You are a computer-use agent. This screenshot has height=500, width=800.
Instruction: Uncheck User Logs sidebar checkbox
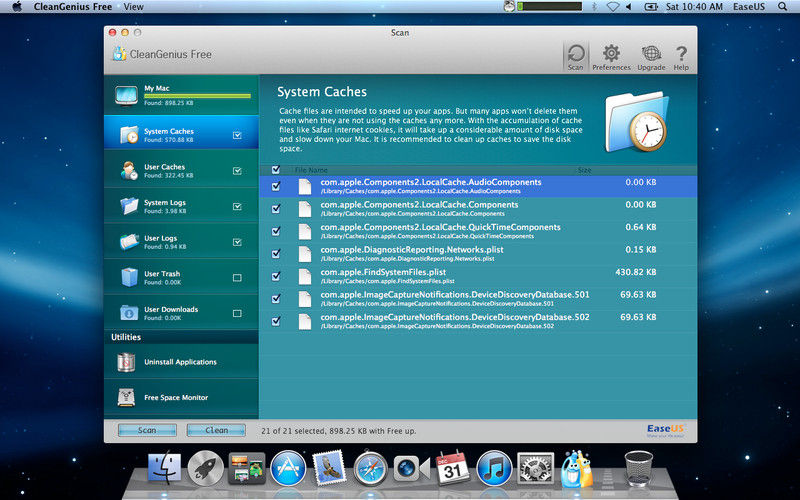tap(237, 242)
